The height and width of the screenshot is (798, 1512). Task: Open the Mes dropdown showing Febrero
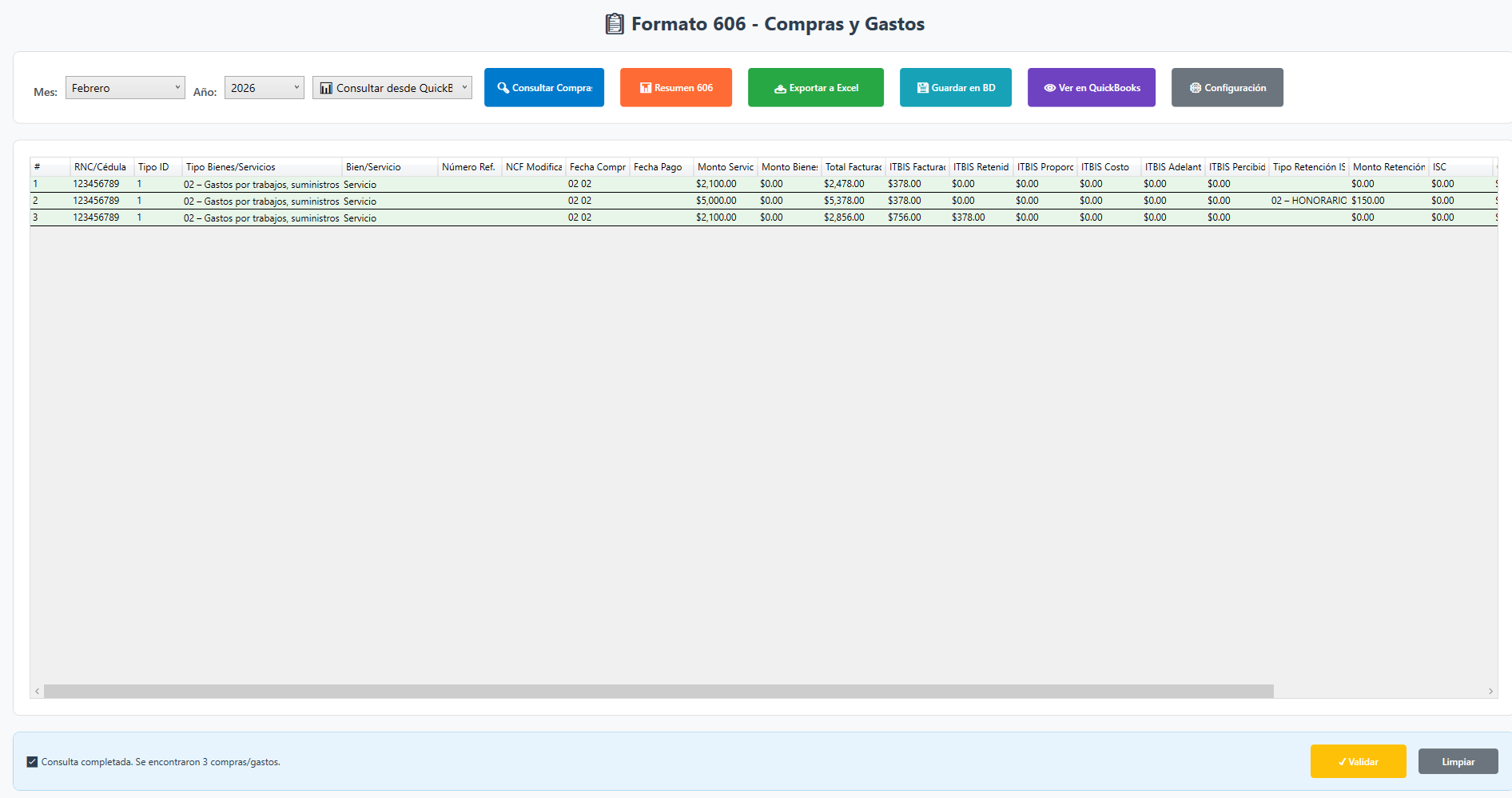click(x=125, y=88)
